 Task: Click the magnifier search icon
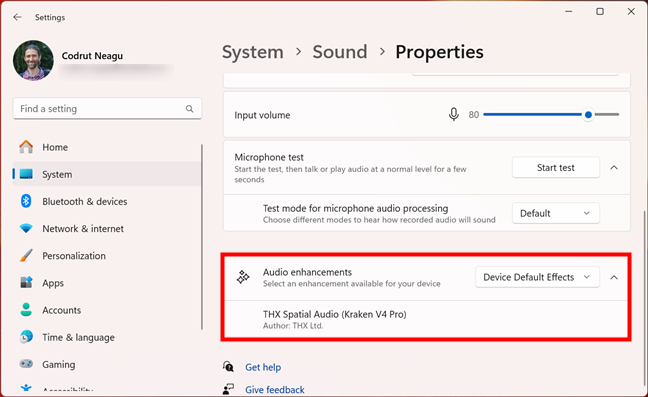click(x=189, y=109)
